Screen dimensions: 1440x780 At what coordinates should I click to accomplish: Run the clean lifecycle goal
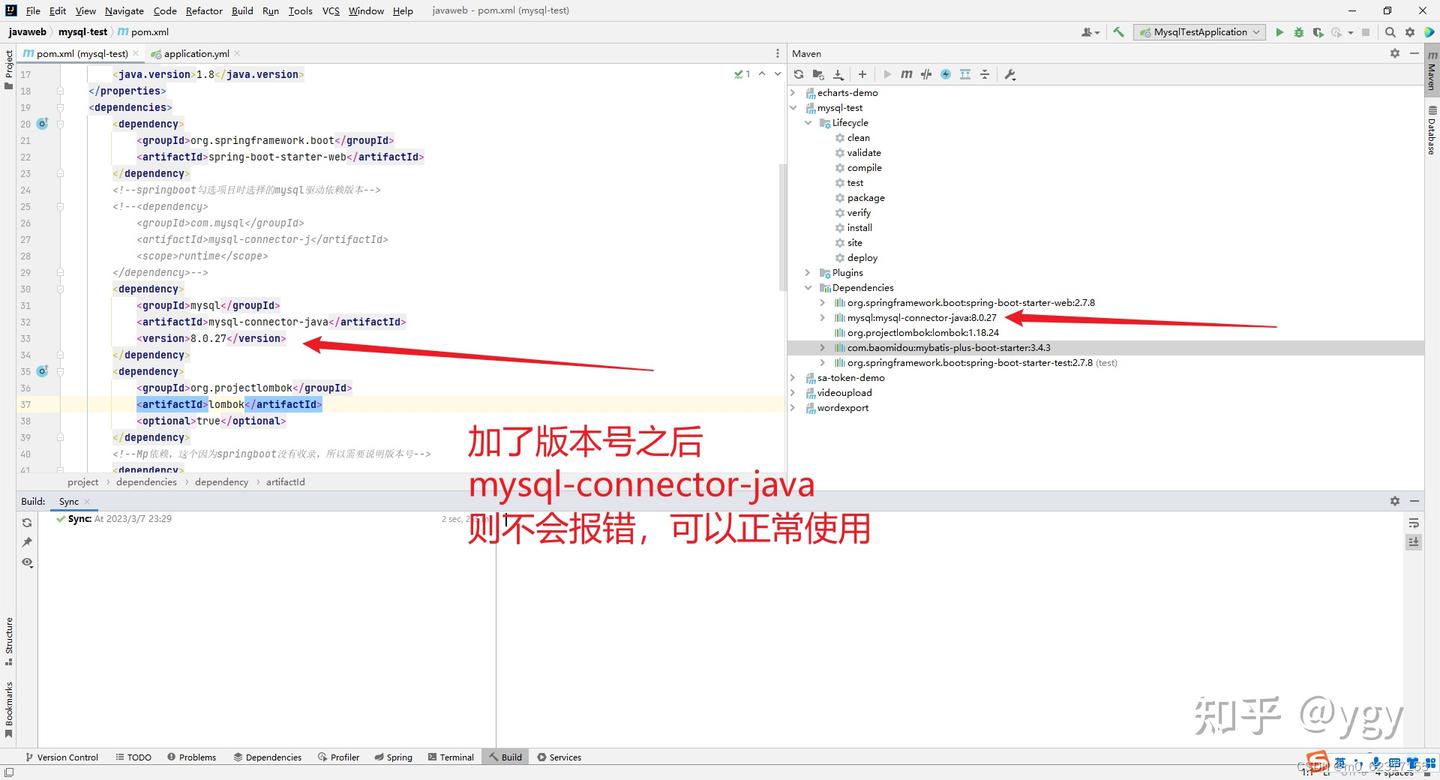(x=858, y=137)
